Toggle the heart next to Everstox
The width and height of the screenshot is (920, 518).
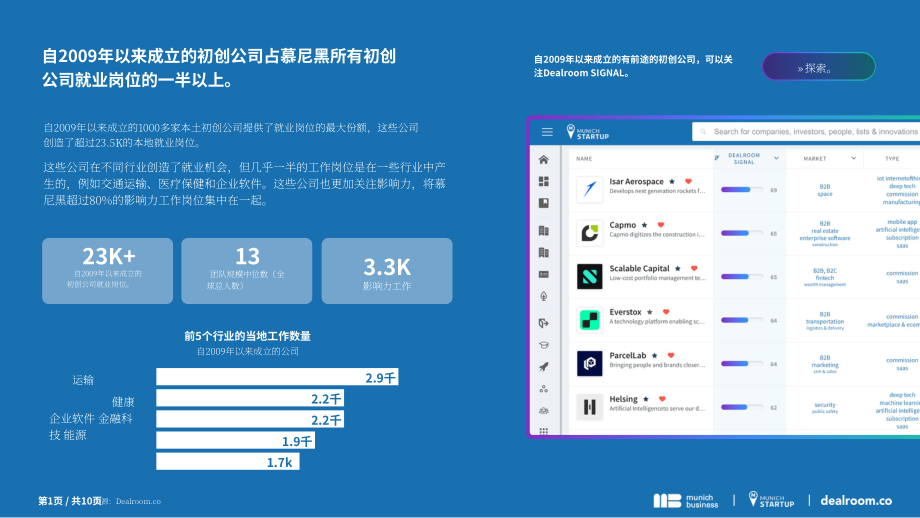point(666,312)
